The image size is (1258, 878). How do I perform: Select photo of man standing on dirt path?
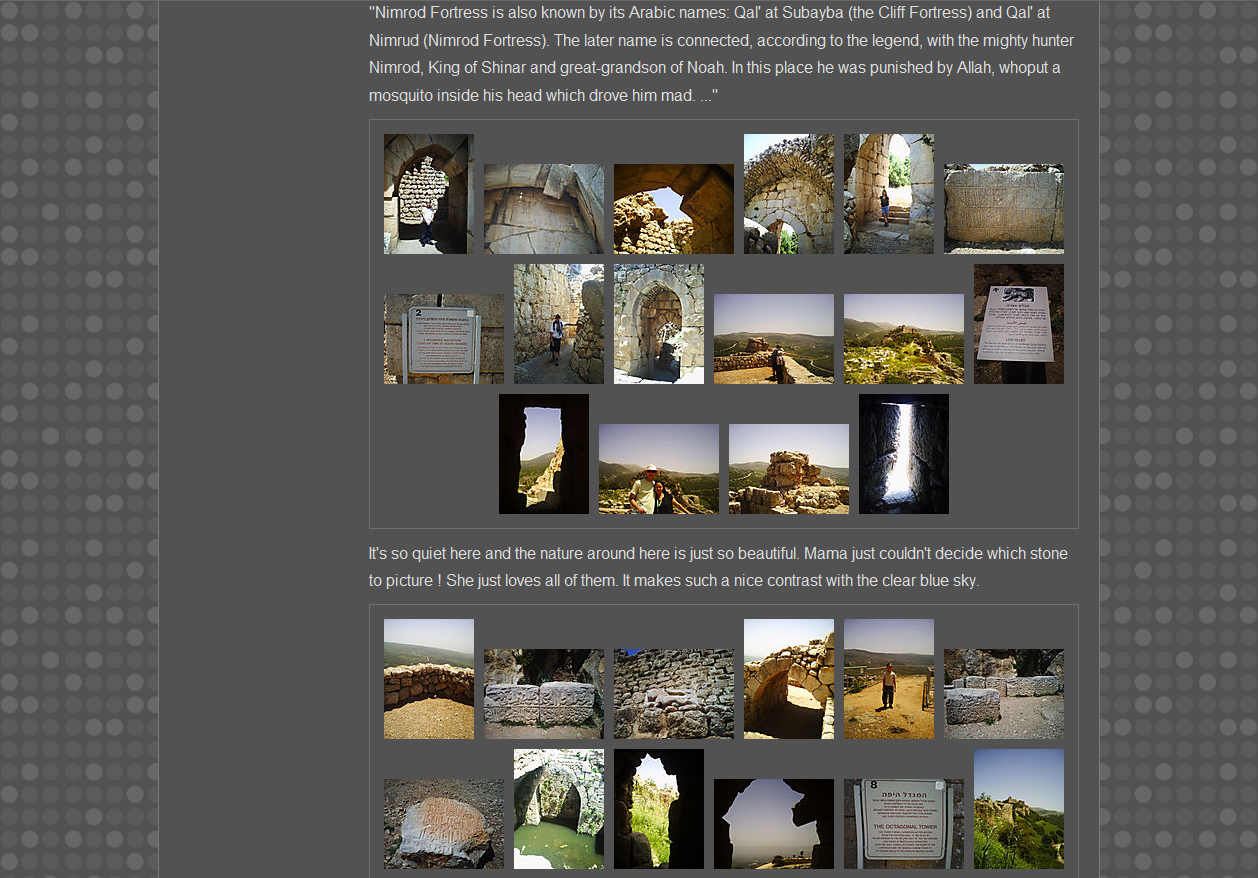pyautogui.click(x=888, y=678)
